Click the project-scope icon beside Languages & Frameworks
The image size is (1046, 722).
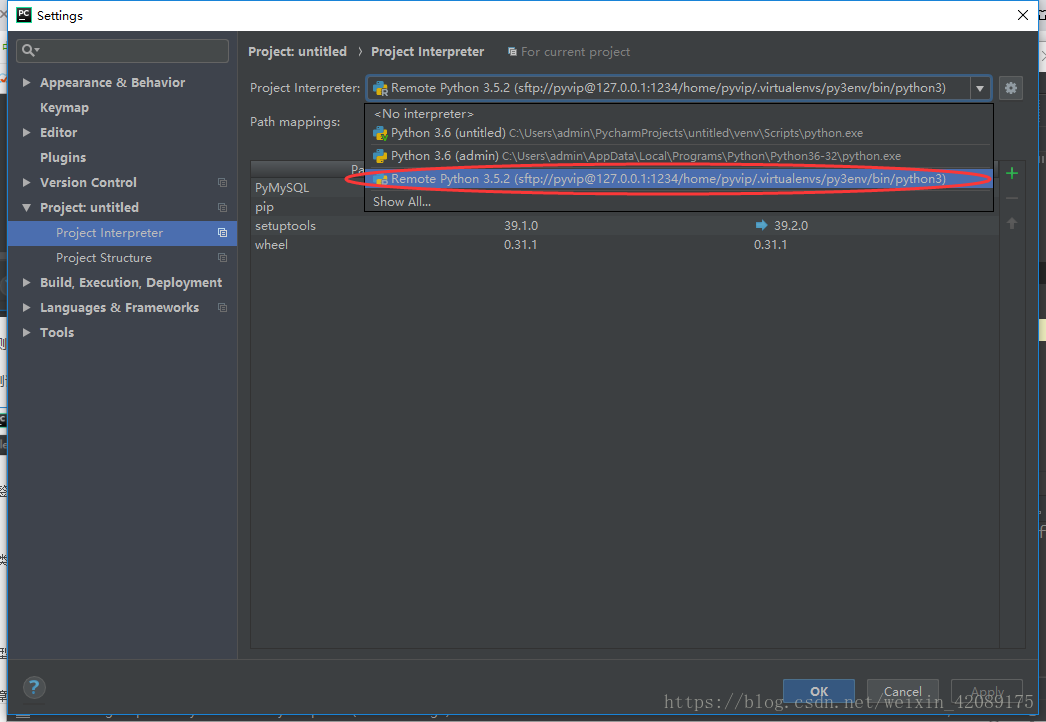tap(222, 308)
